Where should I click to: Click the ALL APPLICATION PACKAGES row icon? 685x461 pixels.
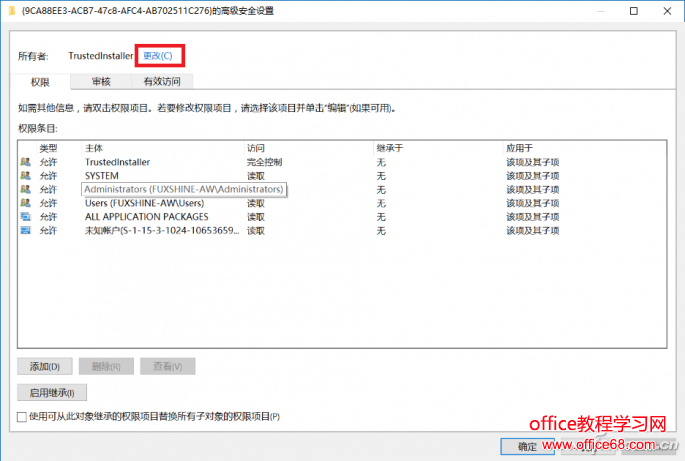click(x=25, y=217)
